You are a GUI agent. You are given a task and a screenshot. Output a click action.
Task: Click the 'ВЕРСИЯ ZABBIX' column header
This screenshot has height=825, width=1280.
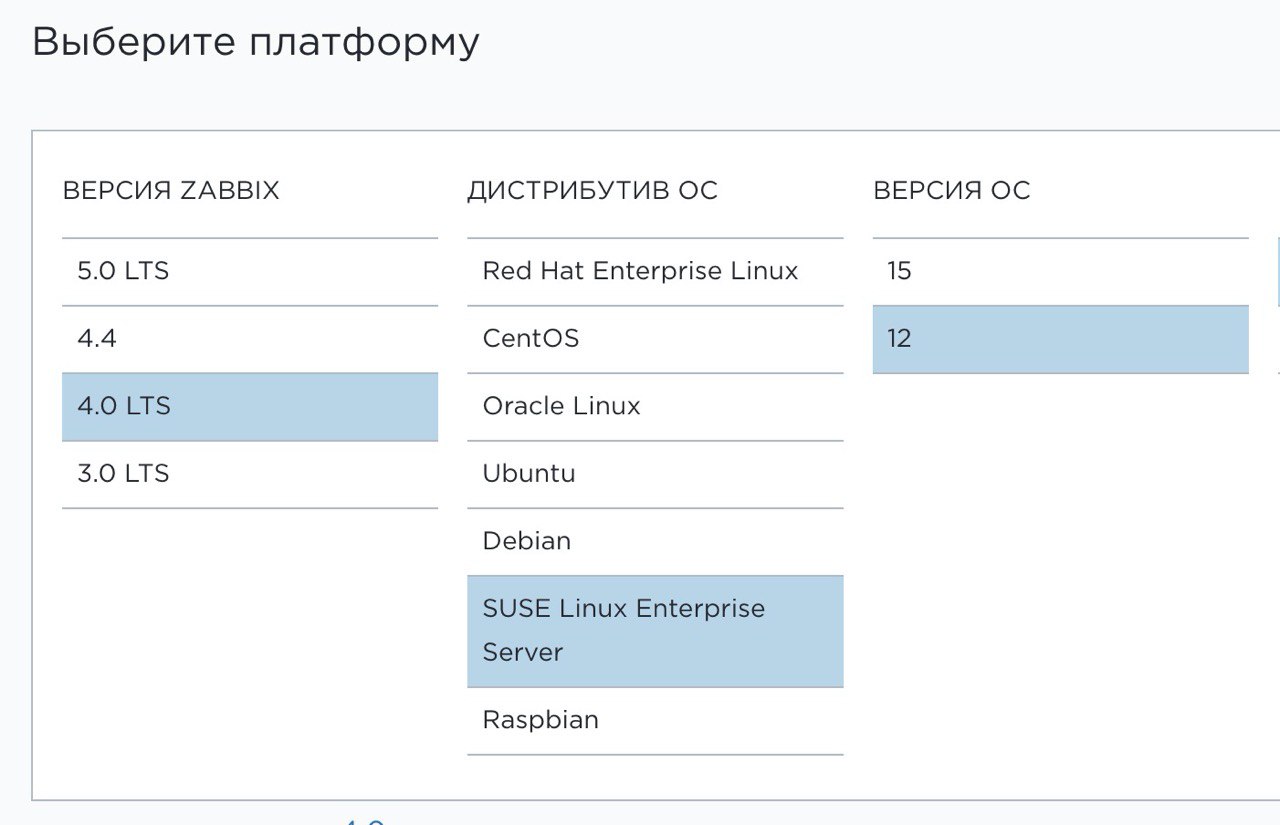coord(171,191)
